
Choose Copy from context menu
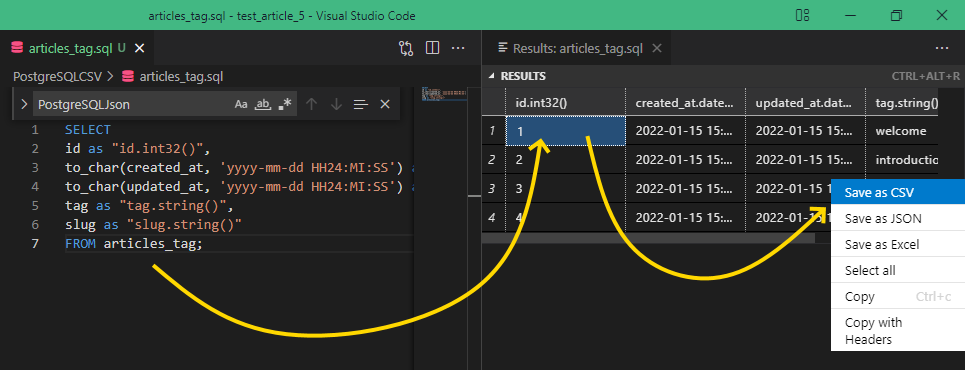[898, 296]
